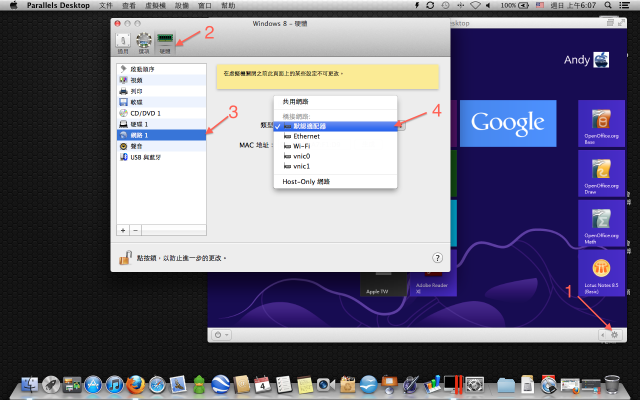
Task: Open the View (查看) menu
Action: click(129, 5)
